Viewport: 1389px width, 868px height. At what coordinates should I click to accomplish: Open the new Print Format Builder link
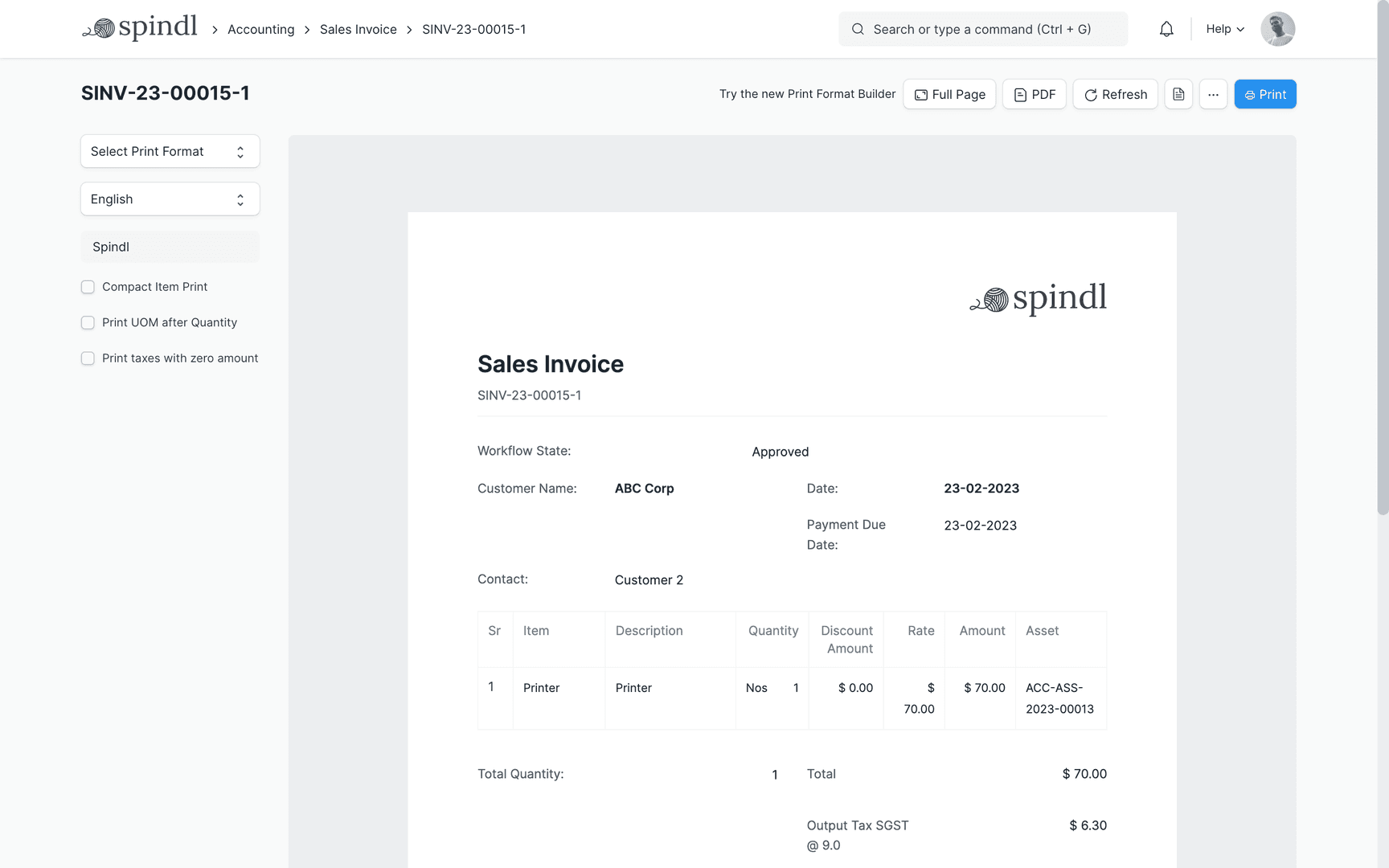click(807, 94)
